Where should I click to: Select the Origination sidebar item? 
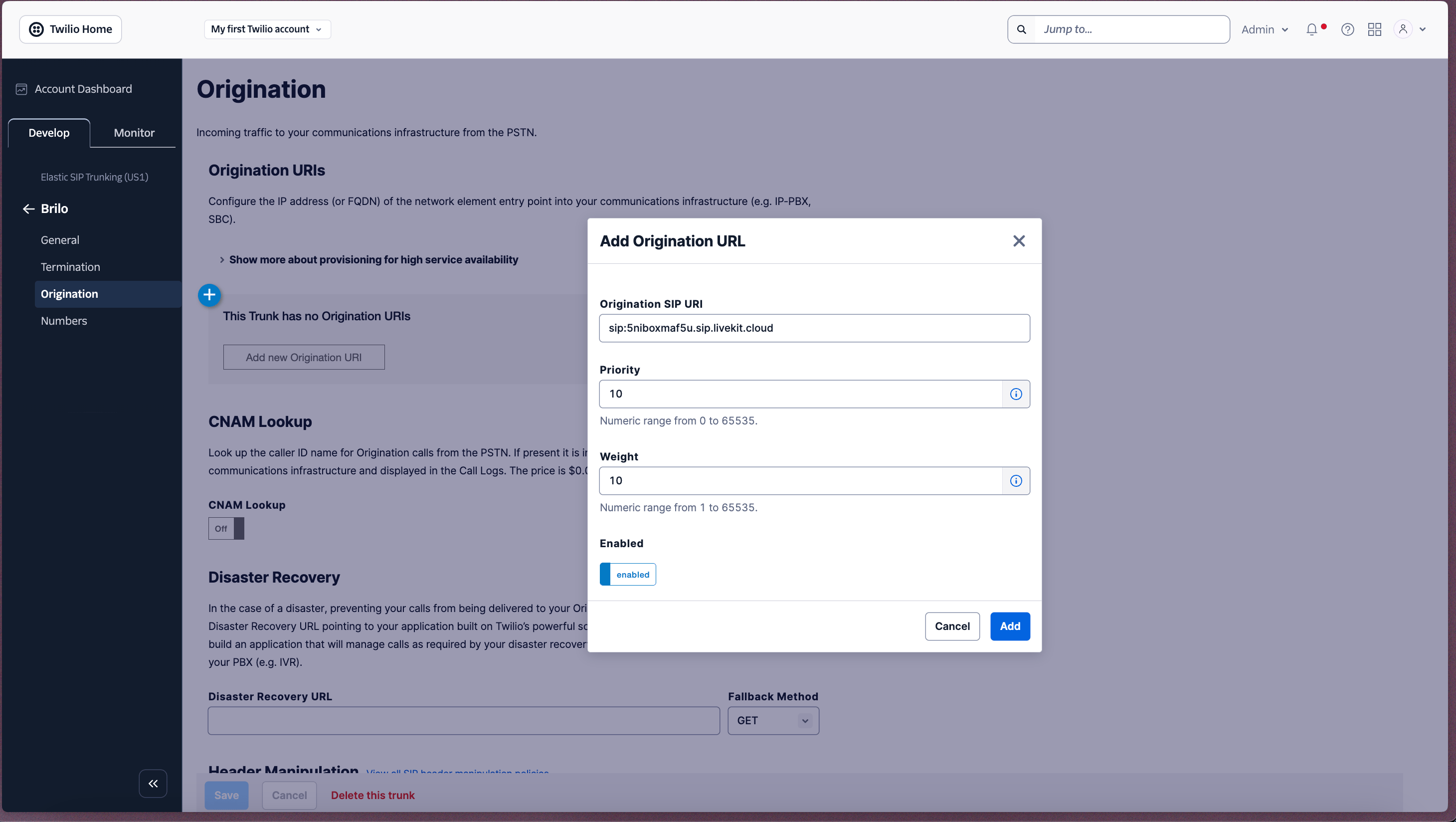tap(108, 294)
